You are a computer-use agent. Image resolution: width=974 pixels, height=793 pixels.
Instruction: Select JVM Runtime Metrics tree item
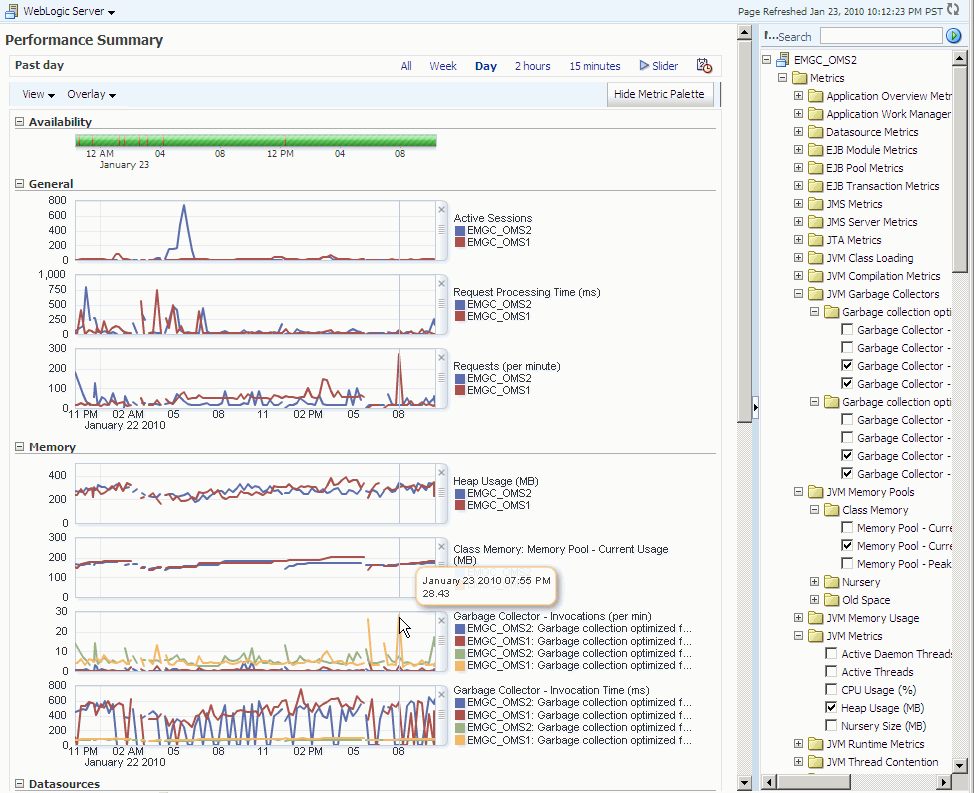coord(875,743)
